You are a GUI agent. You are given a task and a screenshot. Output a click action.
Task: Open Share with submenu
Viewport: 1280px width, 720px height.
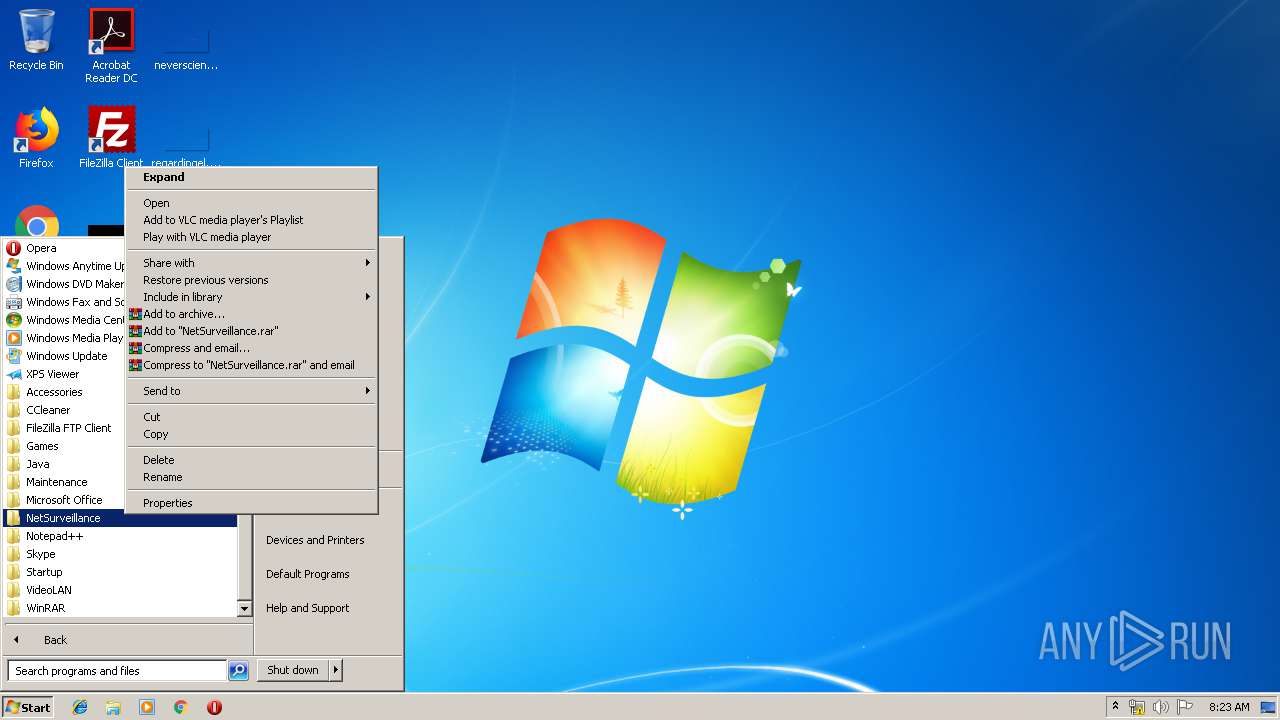point(251,263)
